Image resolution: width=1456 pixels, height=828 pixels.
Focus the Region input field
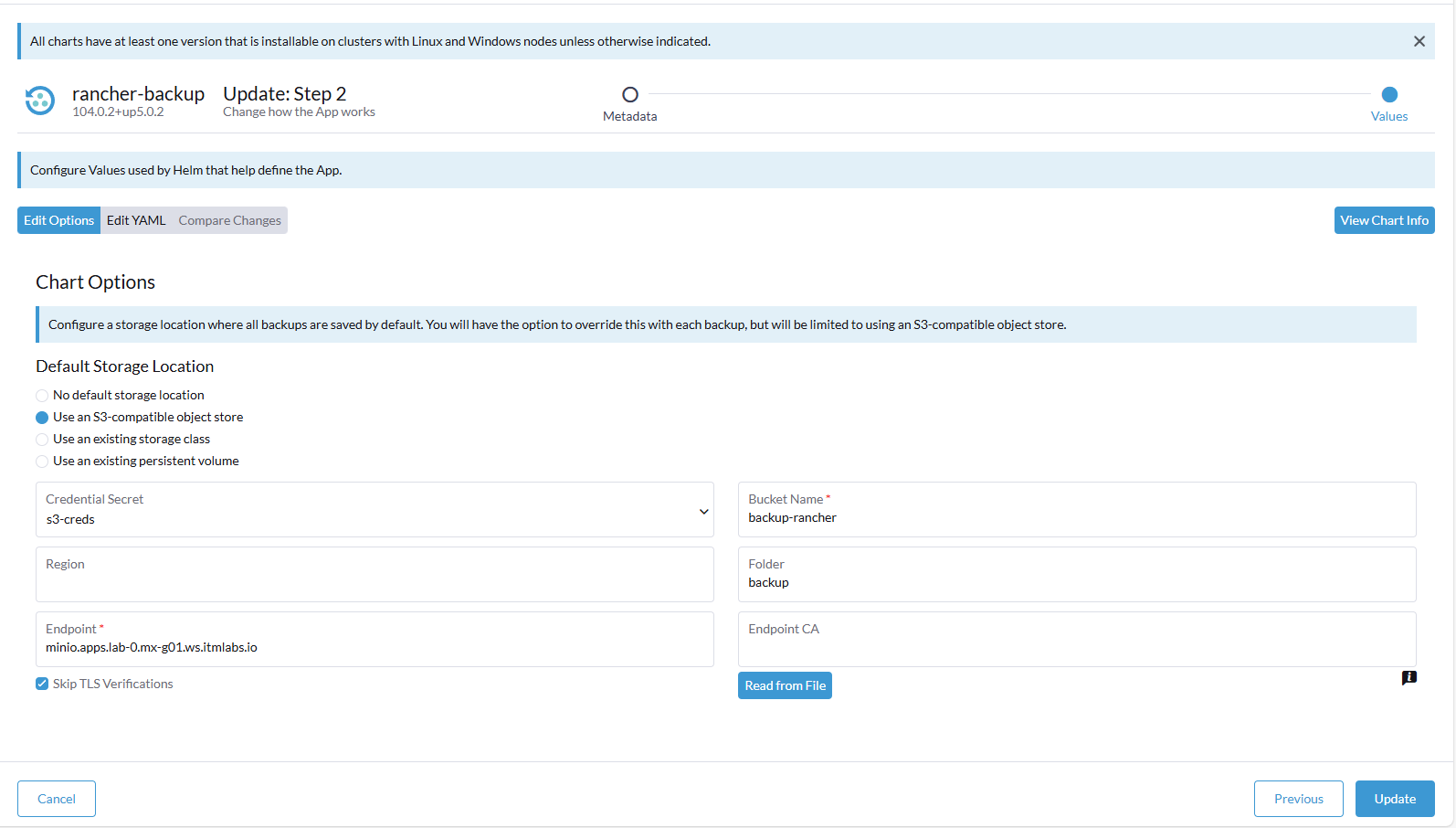(375, 582)
